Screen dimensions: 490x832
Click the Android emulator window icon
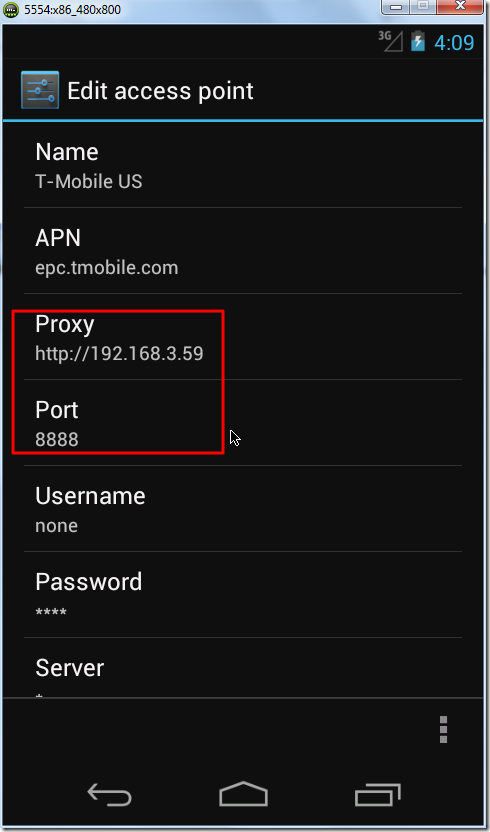[x=11, y=10]
